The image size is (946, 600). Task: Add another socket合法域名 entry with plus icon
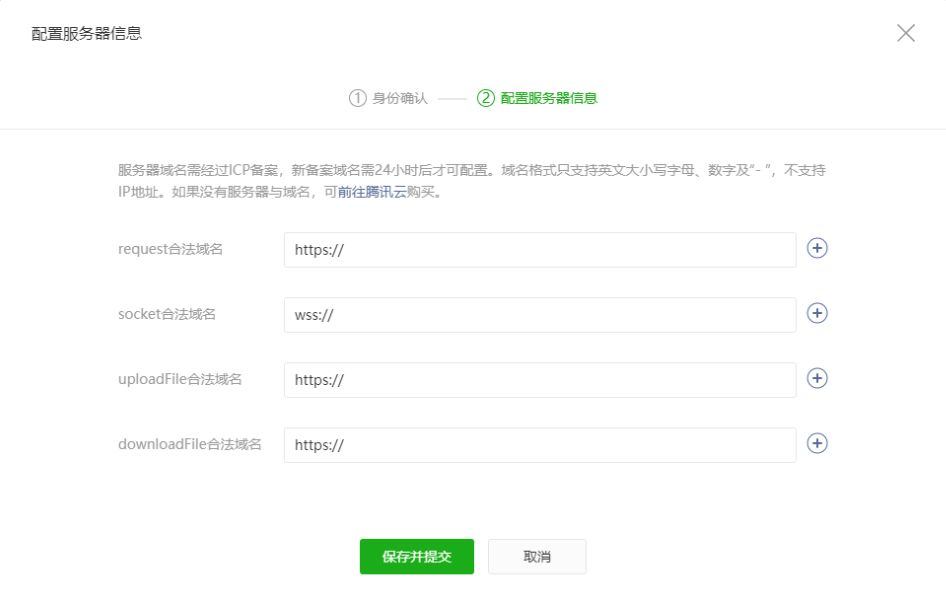click(x=817, y=313)
